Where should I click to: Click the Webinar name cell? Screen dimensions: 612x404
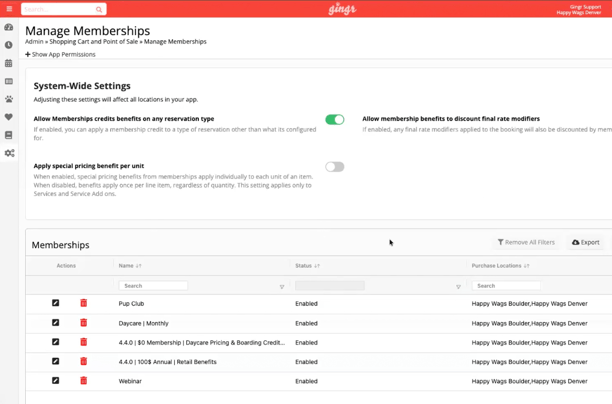point(130,381)
